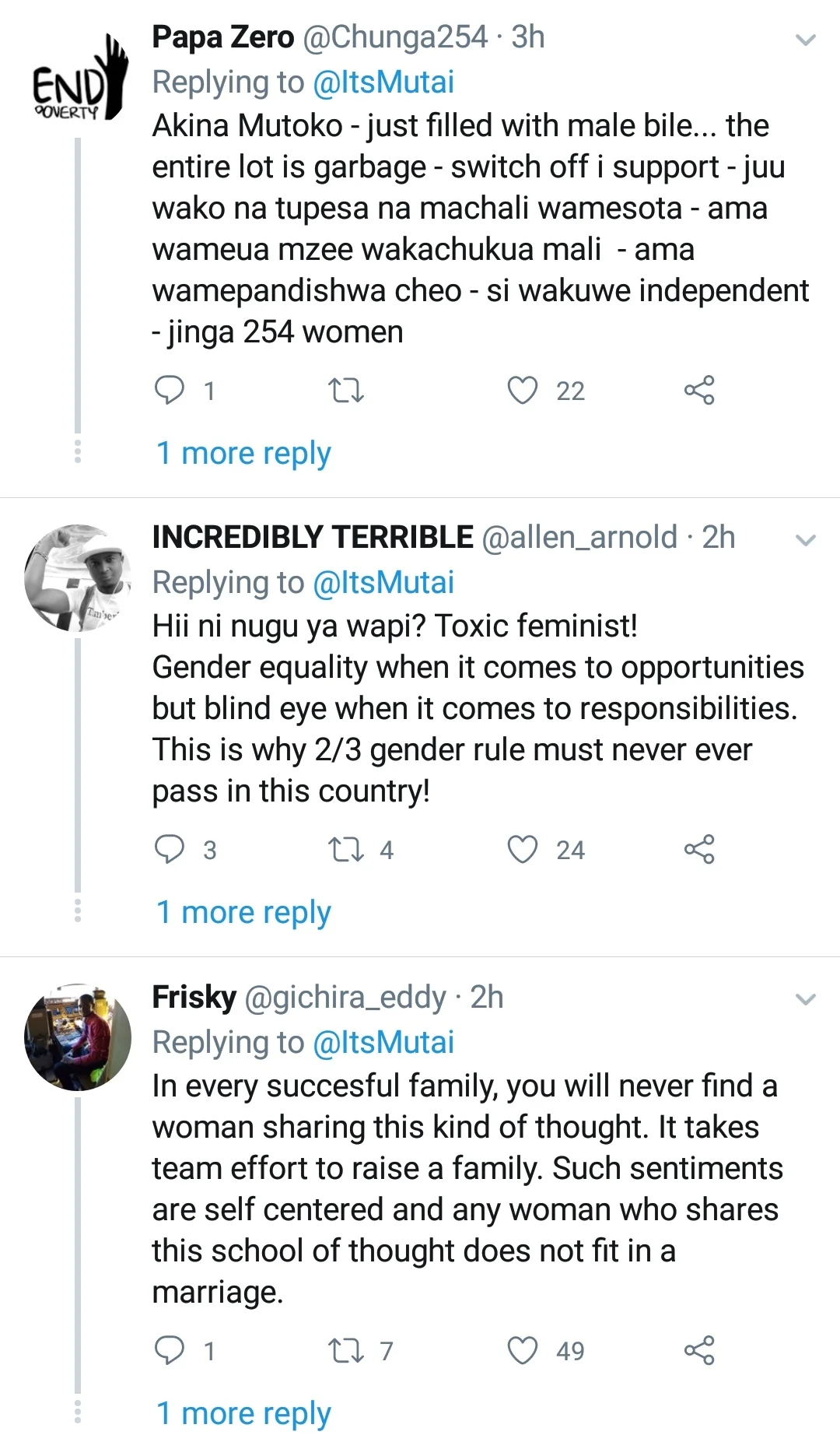Like Papa Zero's tweet
The image size is (840, 1456).
523,390
